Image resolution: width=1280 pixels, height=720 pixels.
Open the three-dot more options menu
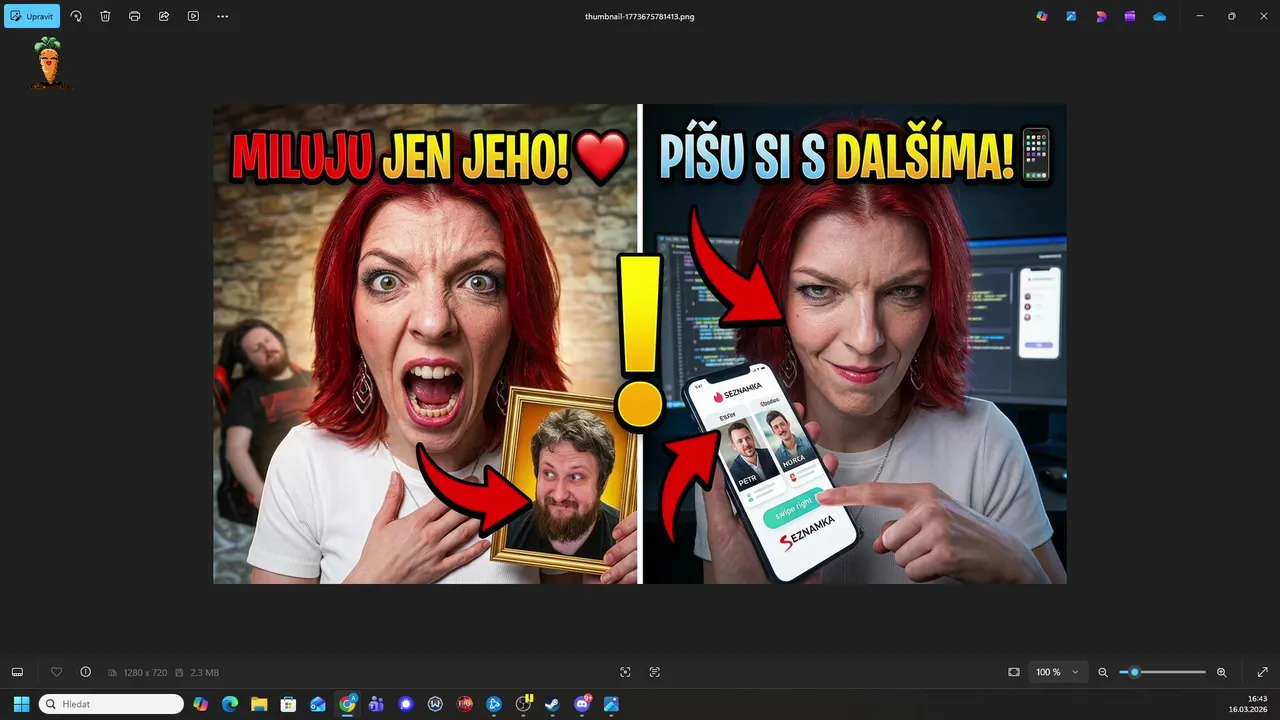[x=222, y=16]
